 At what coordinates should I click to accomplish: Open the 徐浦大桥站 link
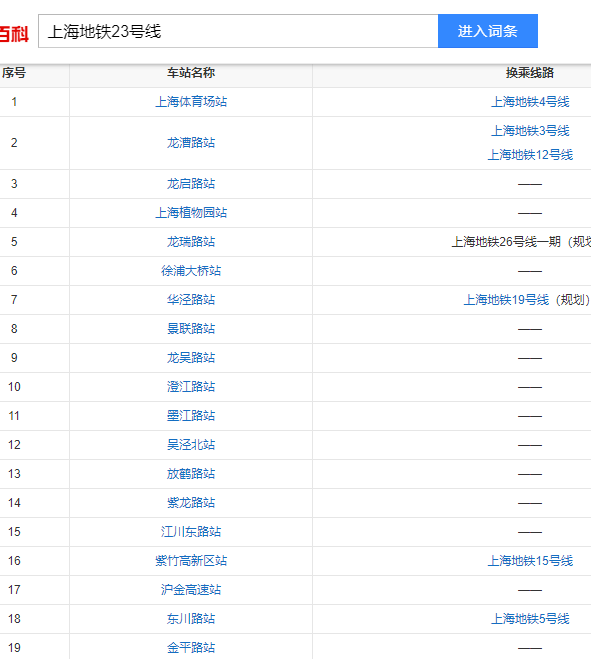[x=191, y=271]
